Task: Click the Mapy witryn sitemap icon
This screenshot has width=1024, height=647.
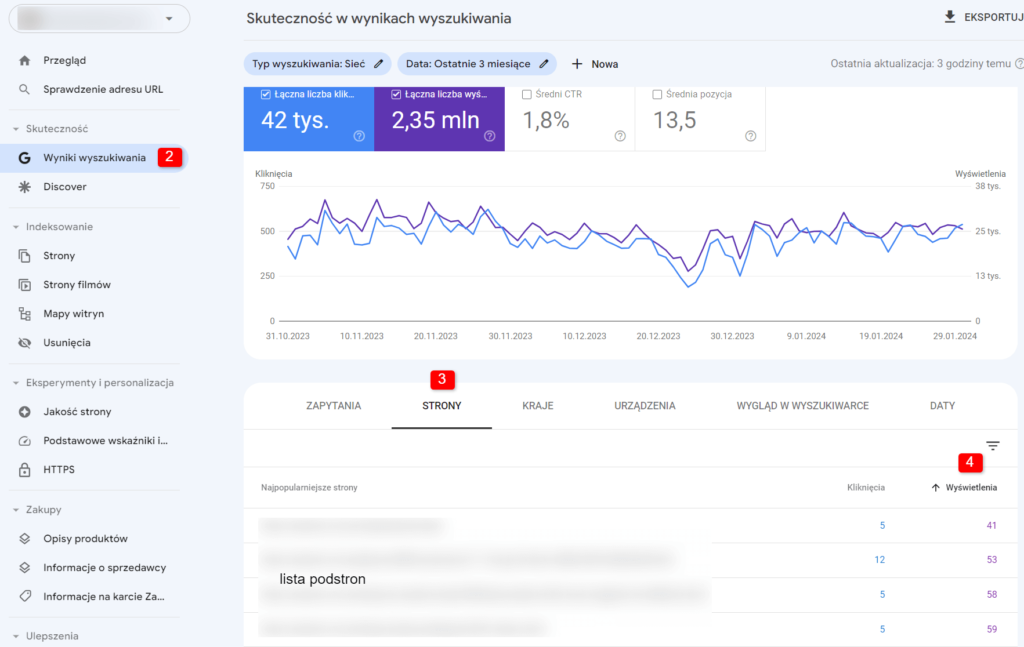Action: coord(24,313)
